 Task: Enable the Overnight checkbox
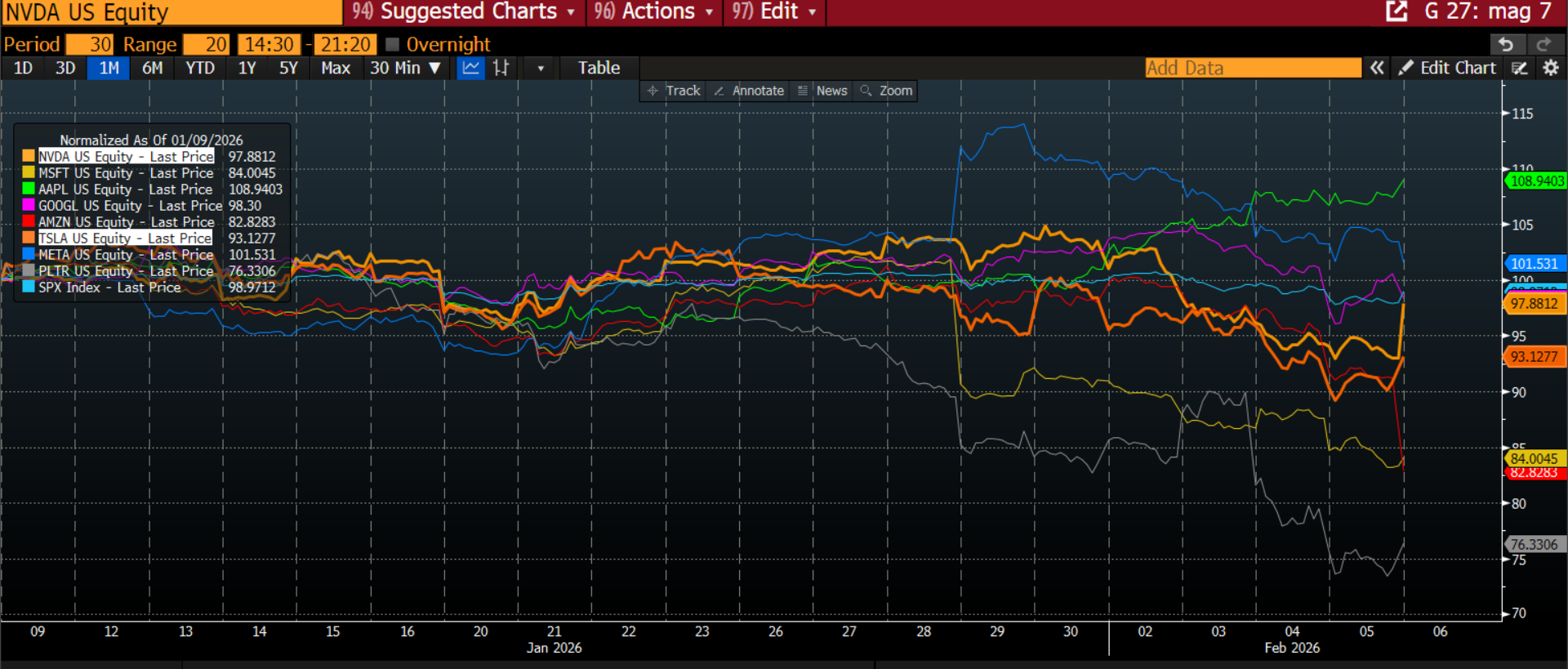click(392, 44)
